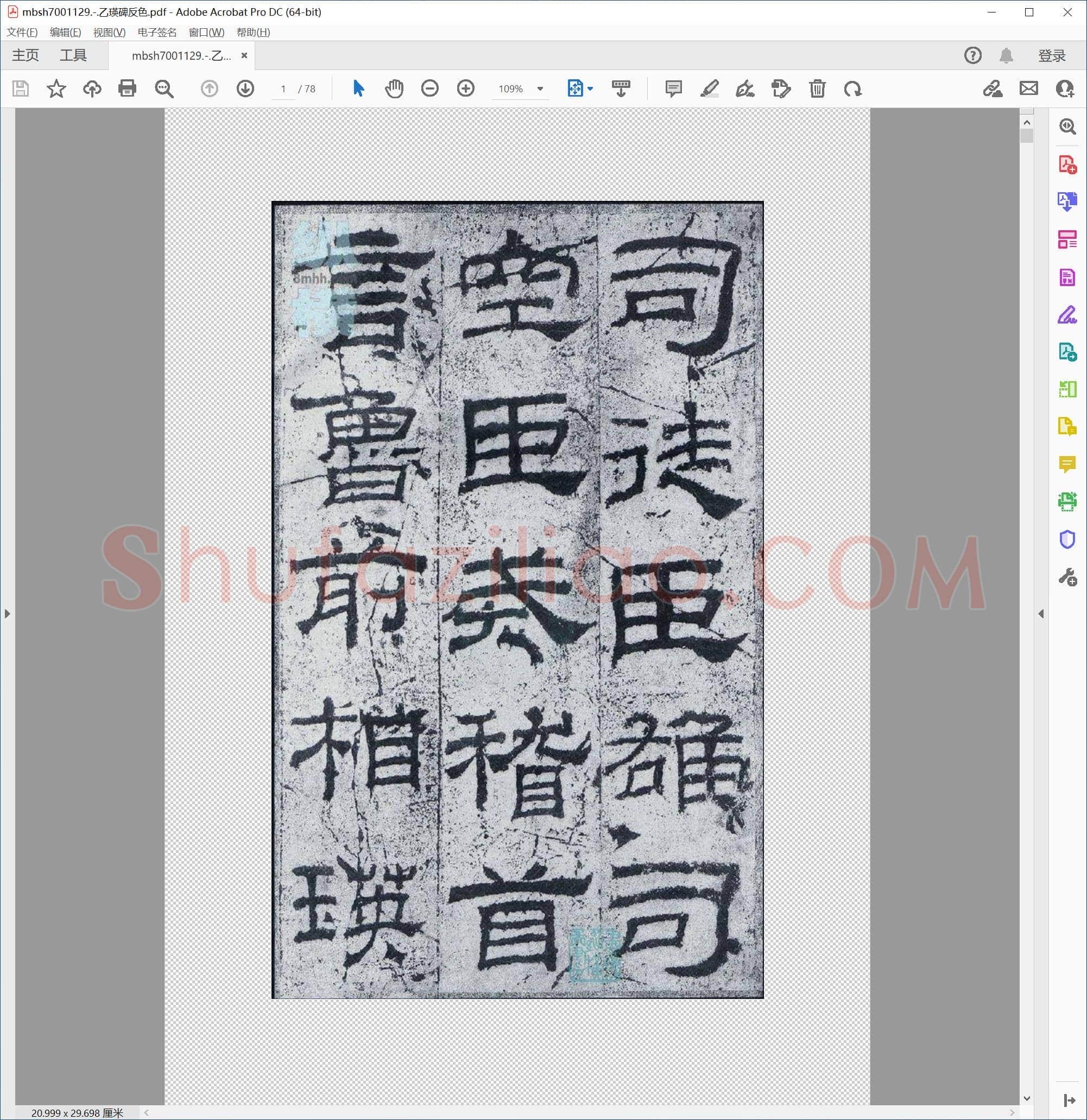This screenshot has width=1087, height=1120.
Task: Open the 编辑(E) menu
Action: tap(65, 33)
